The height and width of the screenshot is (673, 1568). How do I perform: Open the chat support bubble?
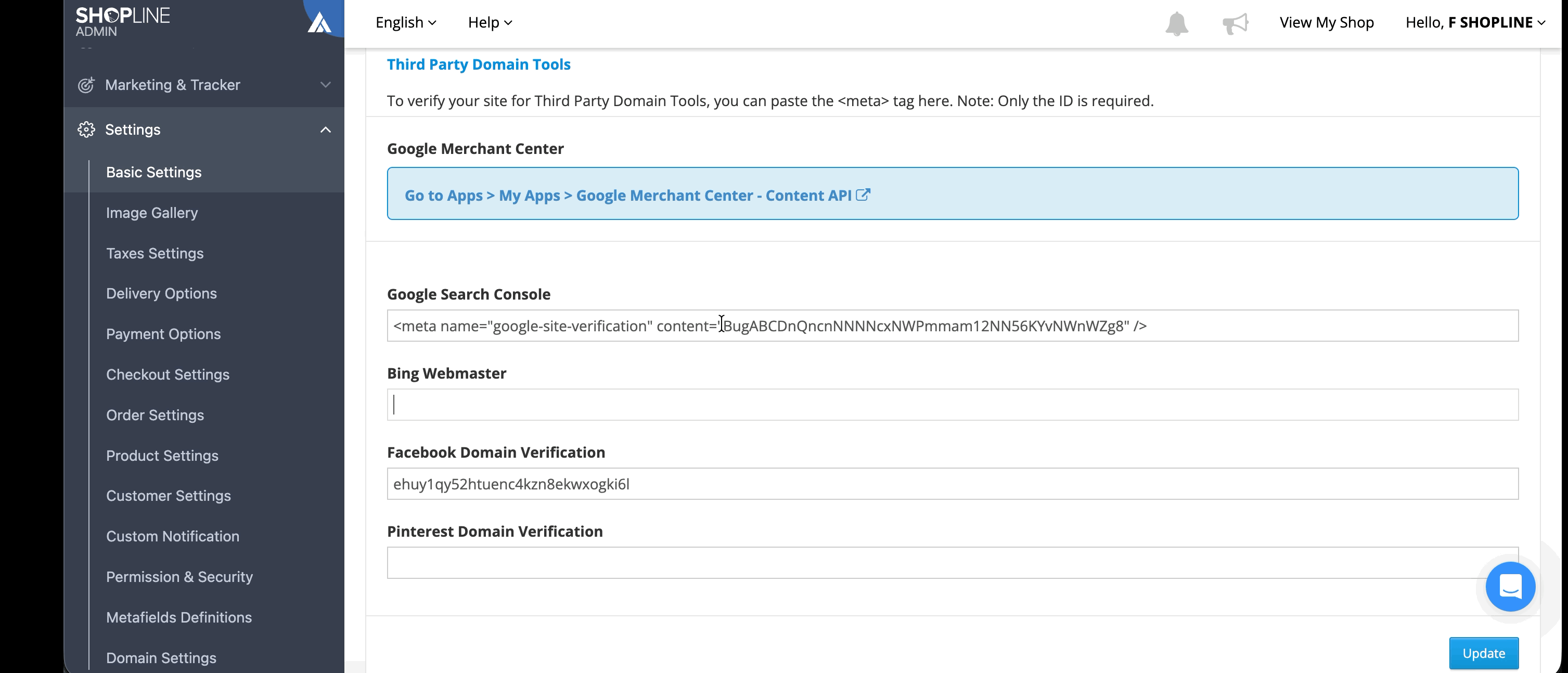[1510, 587]
